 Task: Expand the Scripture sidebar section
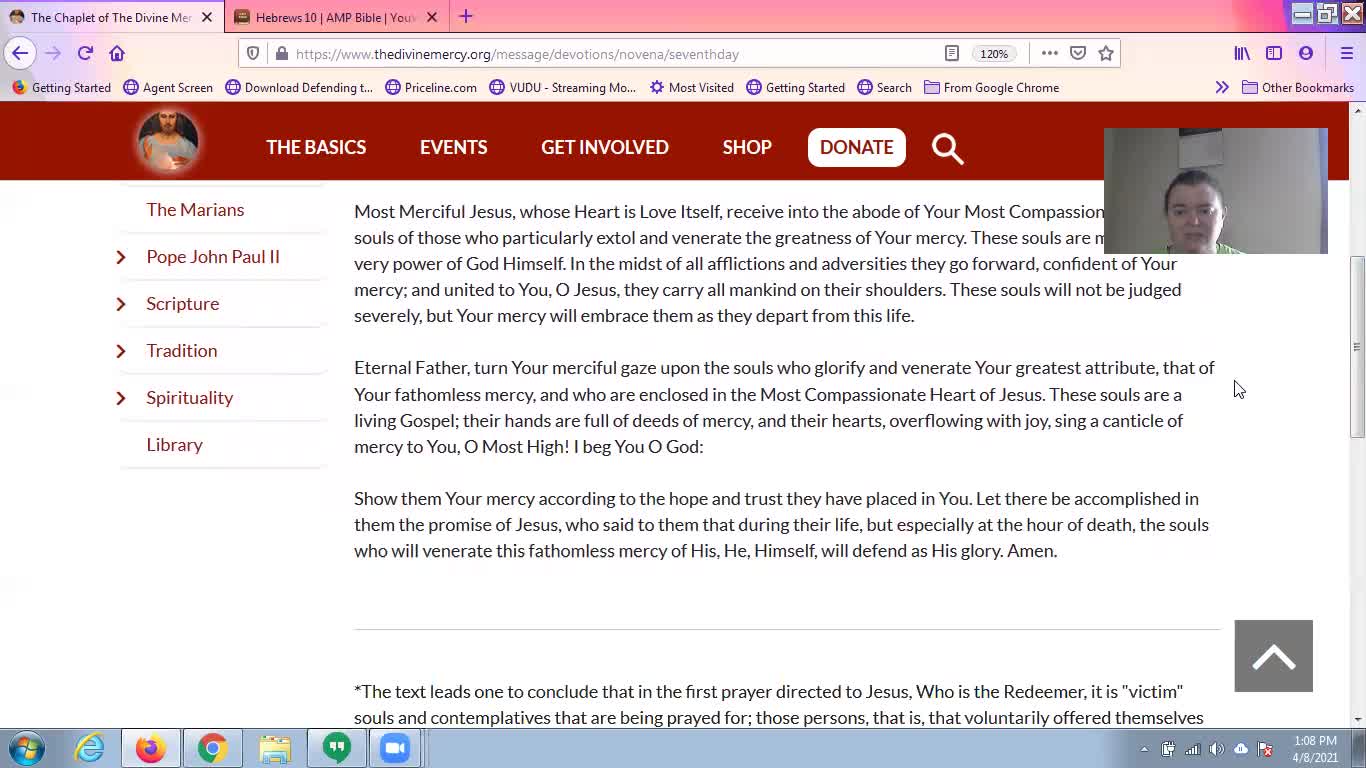(x=121, y=304)
